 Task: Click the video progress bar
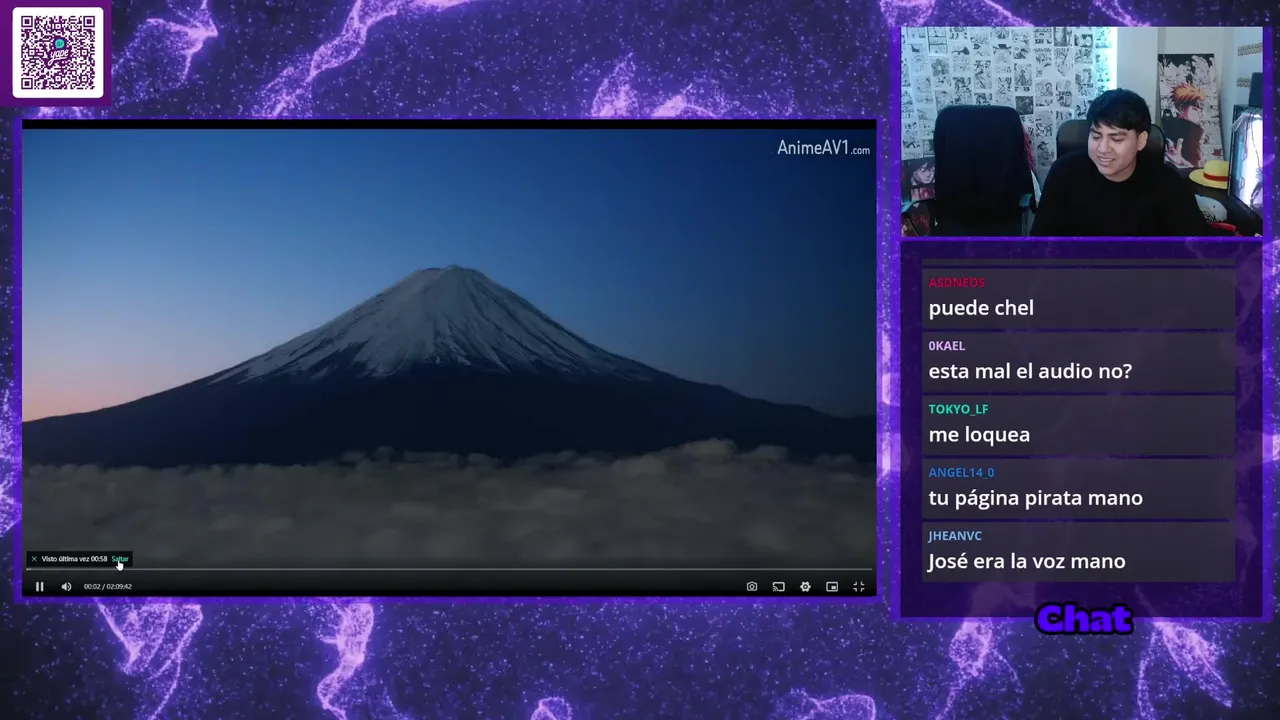tap(449, 570)
